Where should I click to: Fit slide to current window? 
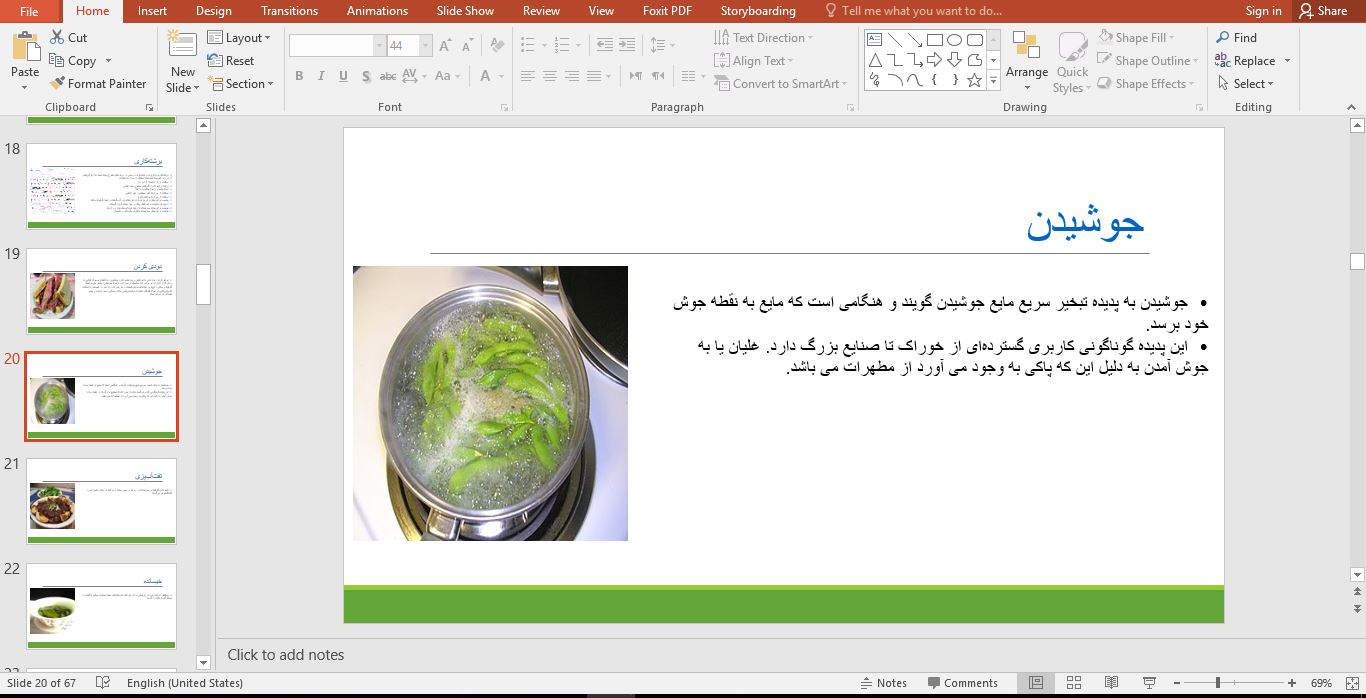pos(1353,683)
